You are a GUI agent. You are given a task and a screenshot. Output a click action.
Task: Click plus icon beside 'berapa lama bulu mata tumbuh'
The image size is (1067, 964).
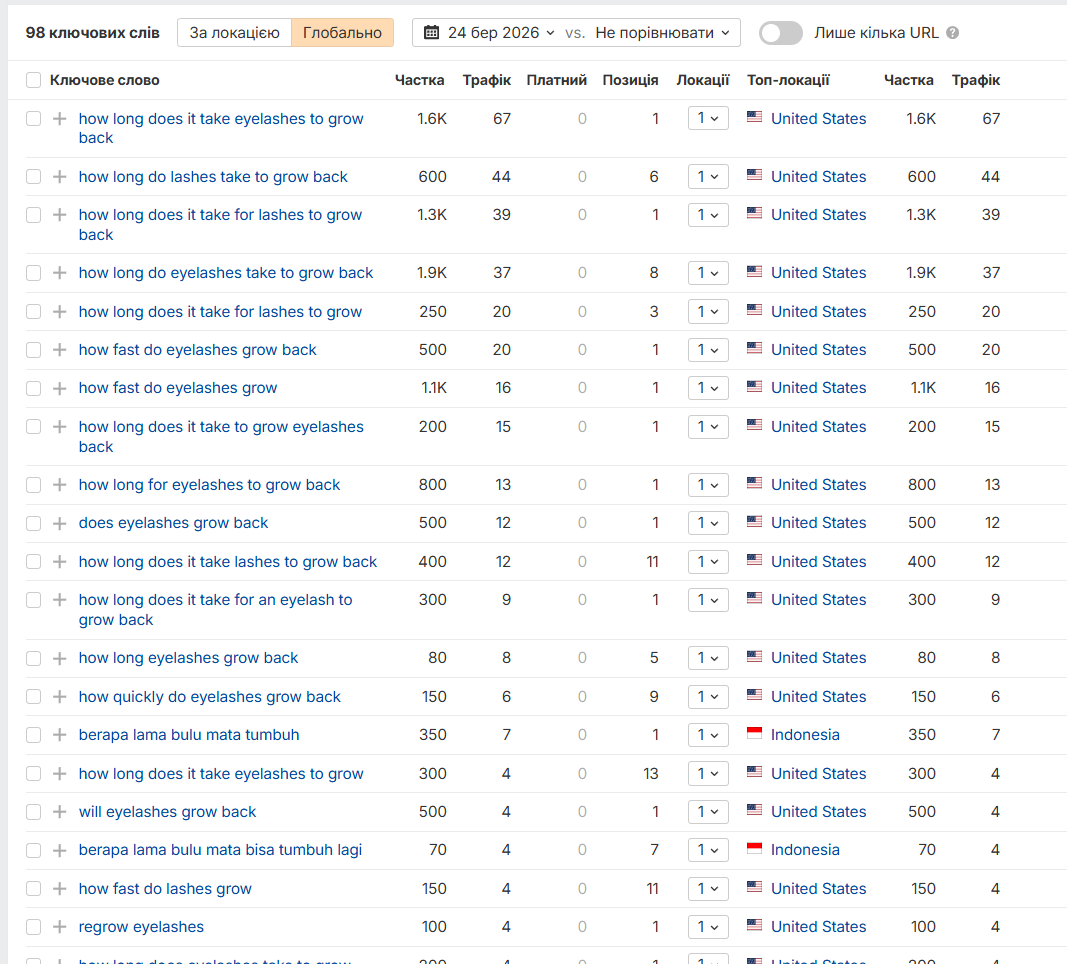click(x=59, y=735)
